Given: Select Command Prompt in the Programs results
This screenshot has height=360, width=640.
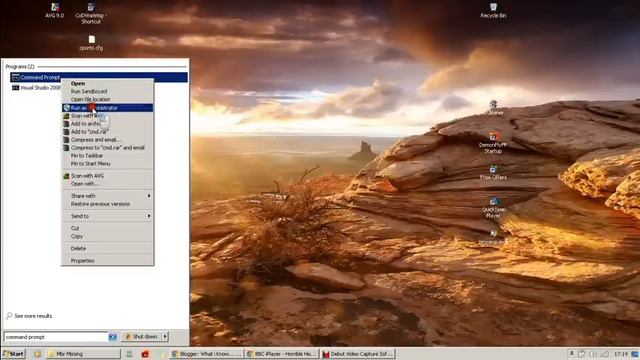Looking at the screenshot, I should 99,77.
